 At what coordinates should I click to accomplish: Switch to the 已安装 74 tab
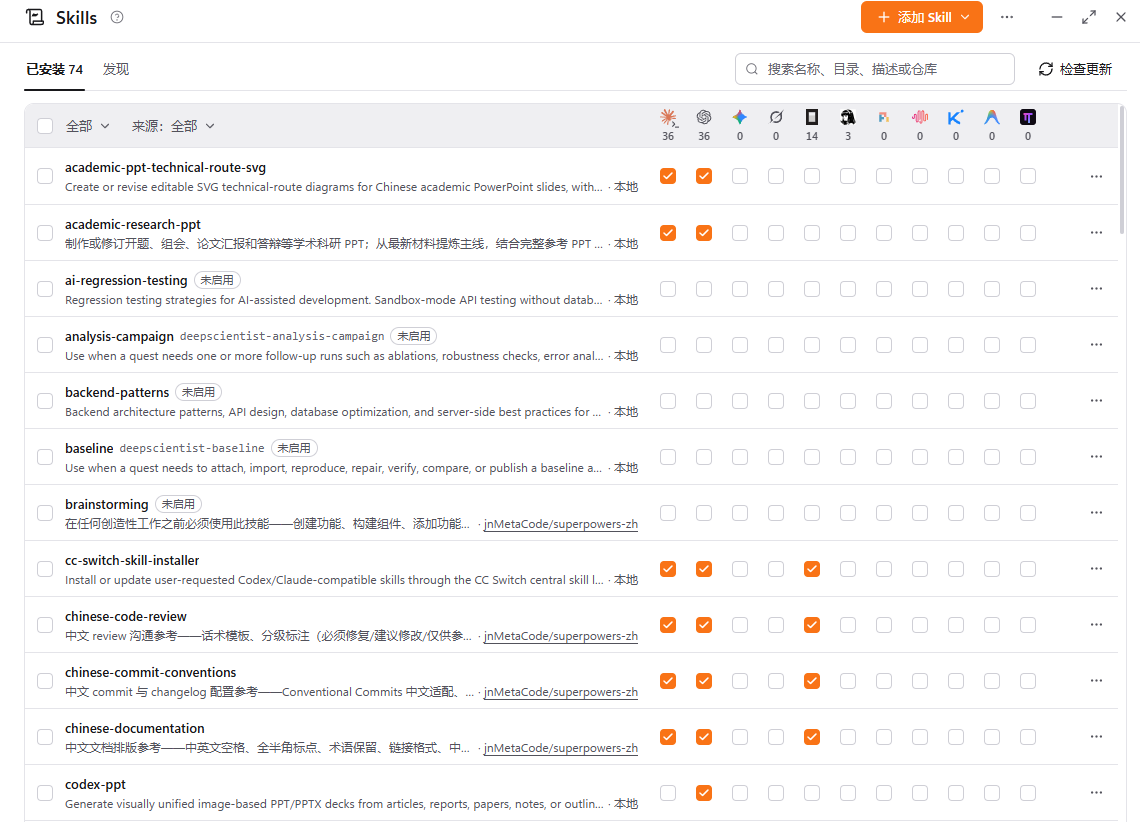[55, 70]
